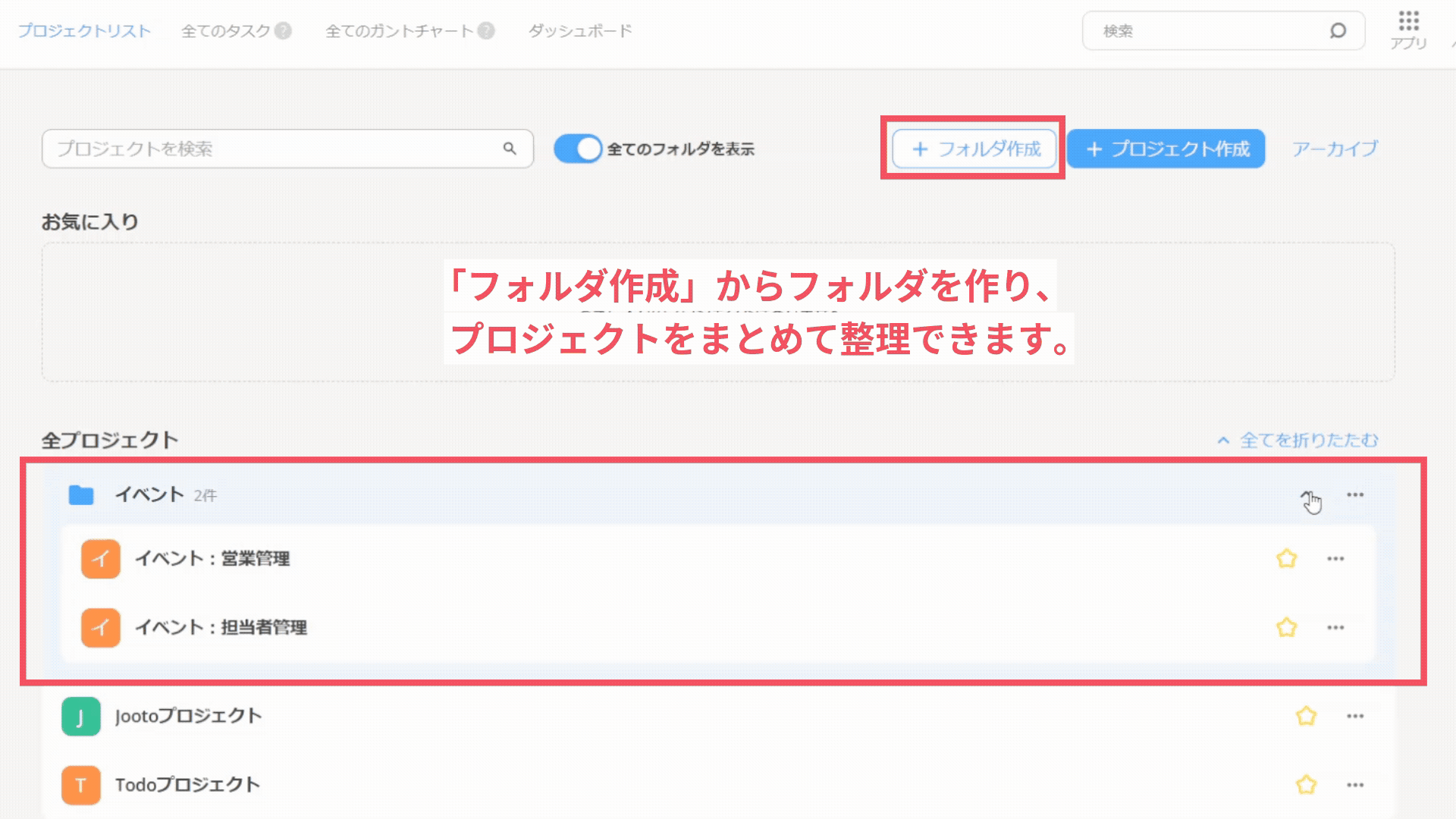Click the blue イベント folder icon
Screen dimensions: 1456x819
tap(81, 495)
